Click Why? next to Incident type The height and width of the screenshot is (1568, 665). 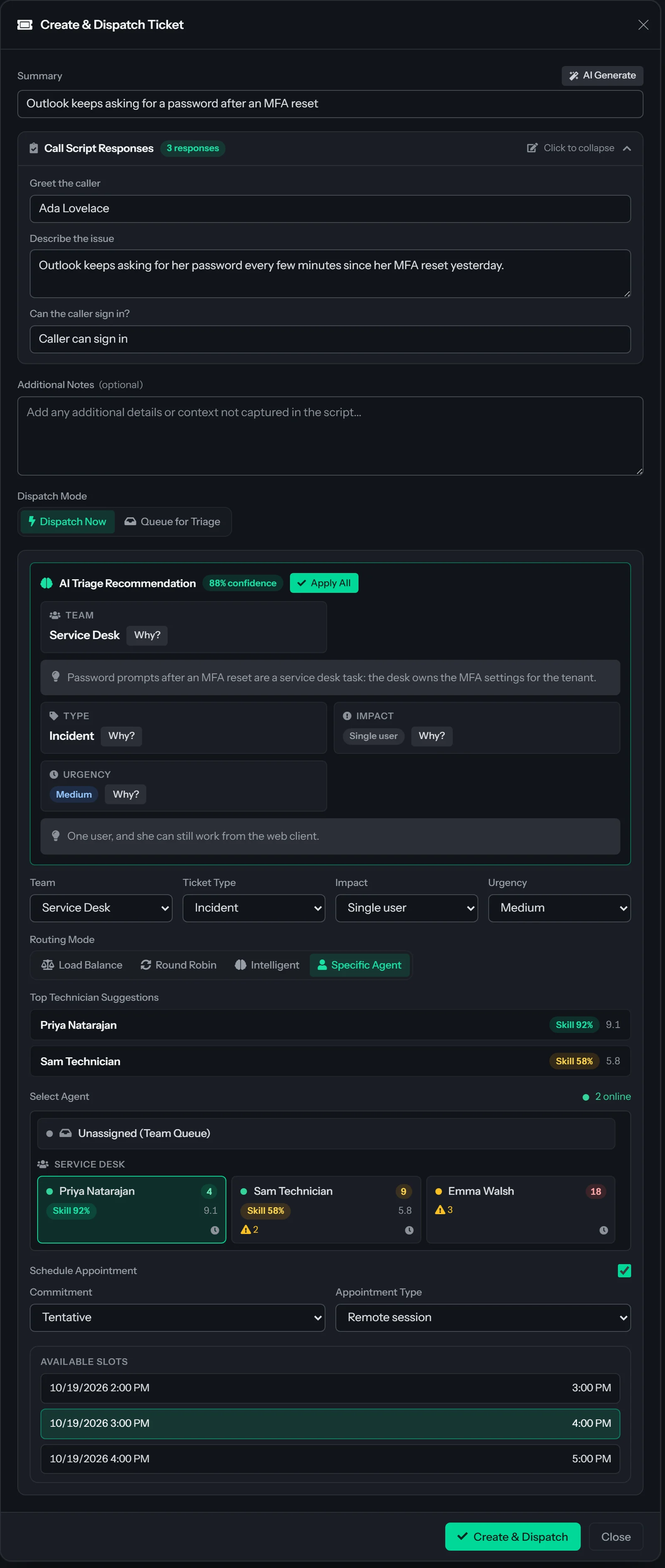tap(121, 736)
